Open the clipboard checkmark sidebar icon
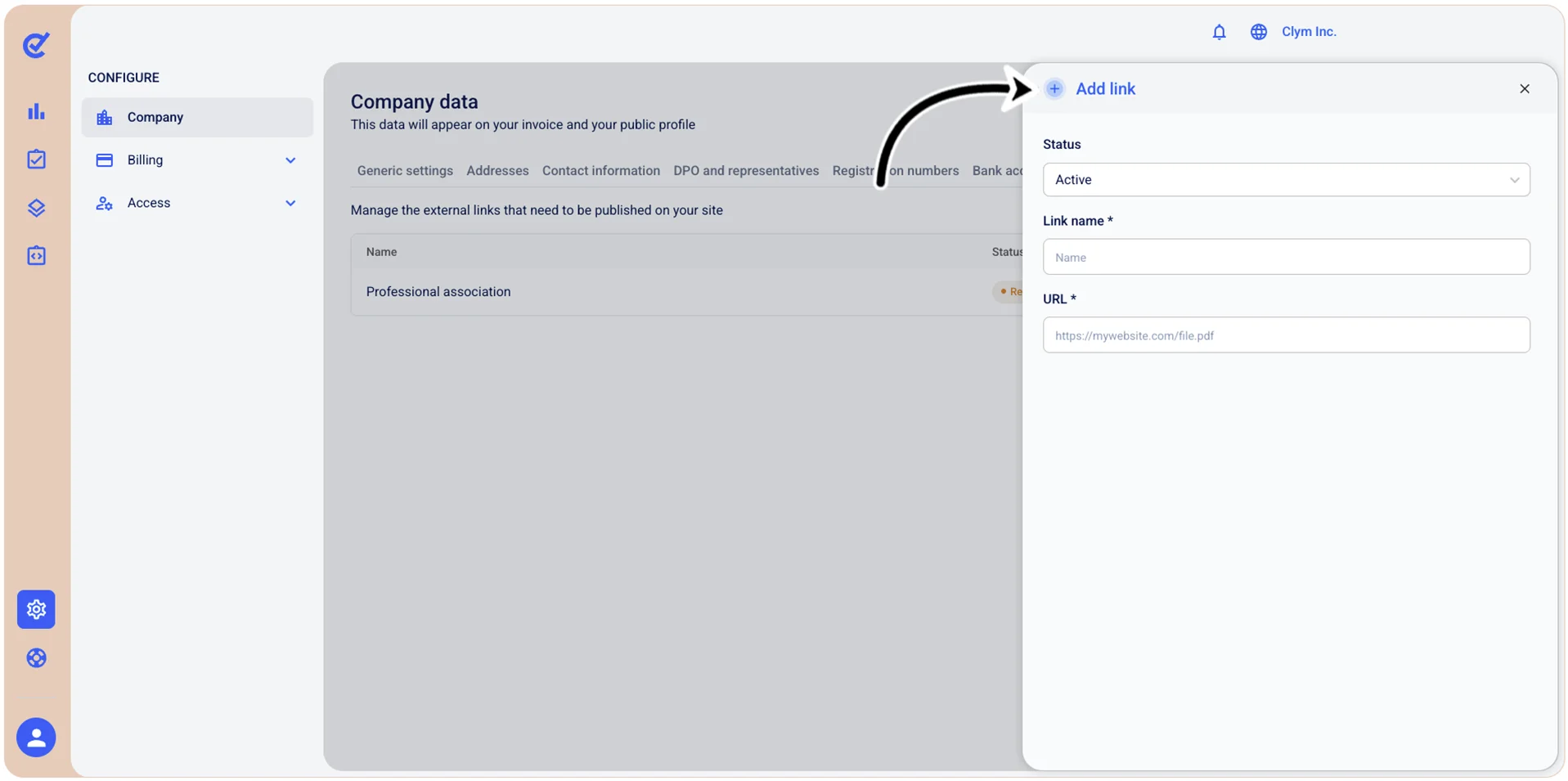The height and width of the screenshot is (781, 1568). point(36,159)
